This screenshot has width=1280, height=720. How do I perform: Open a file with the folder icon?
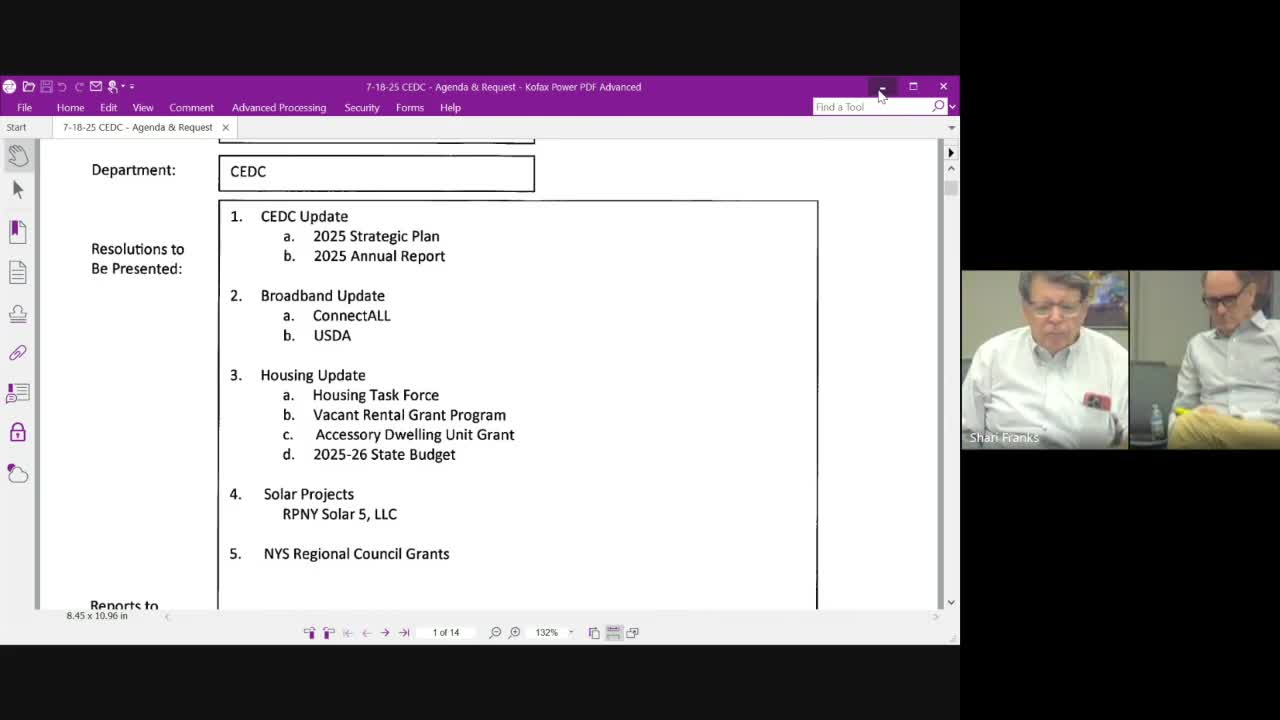coord(28,87)
